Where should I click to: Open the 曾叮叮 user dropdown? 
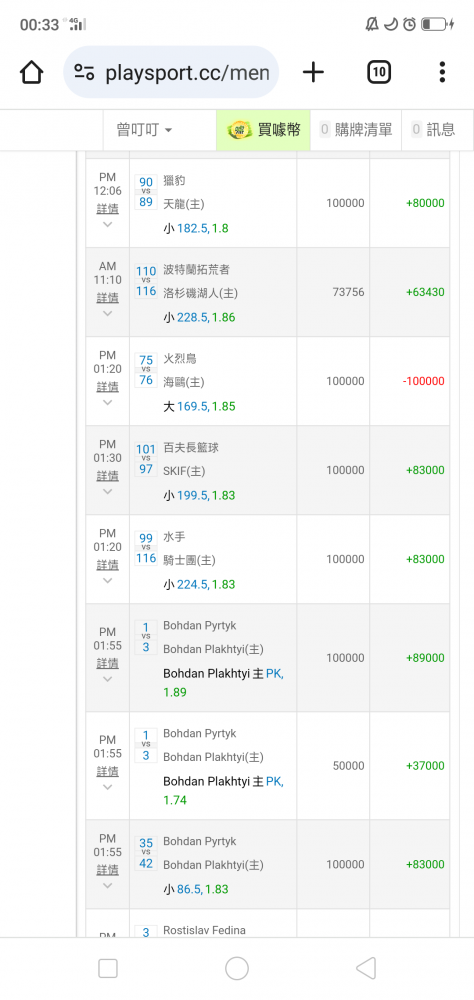[x=144, y=130]
